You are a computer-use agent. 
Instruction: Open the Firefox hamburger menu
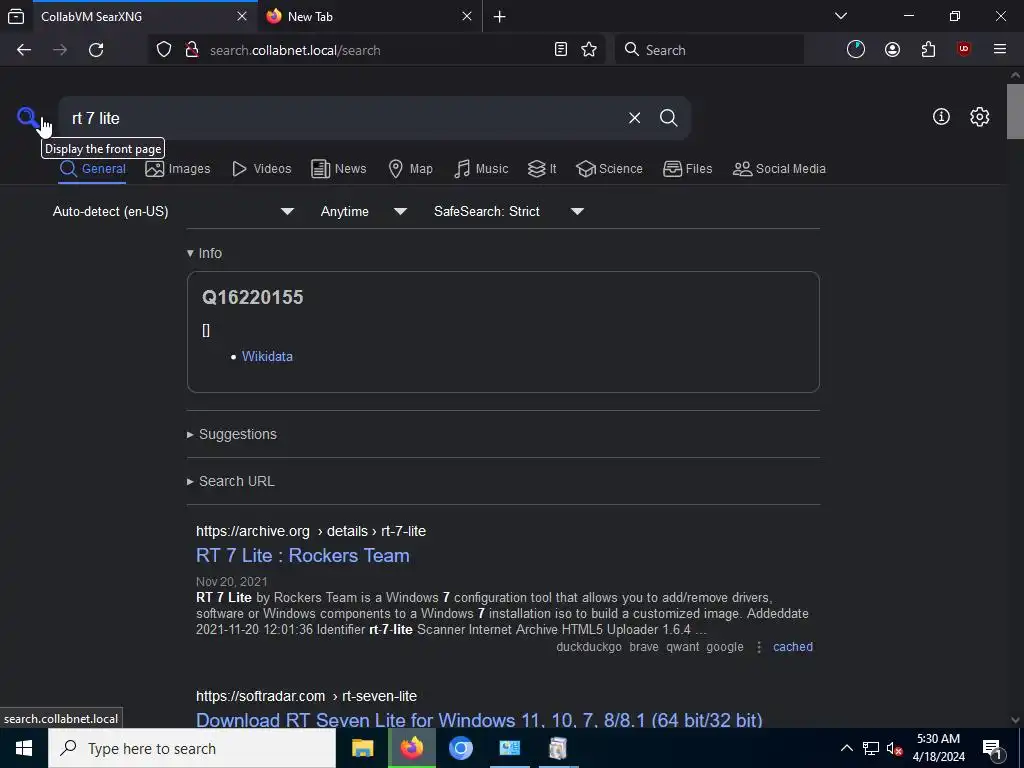[1000, 50]
